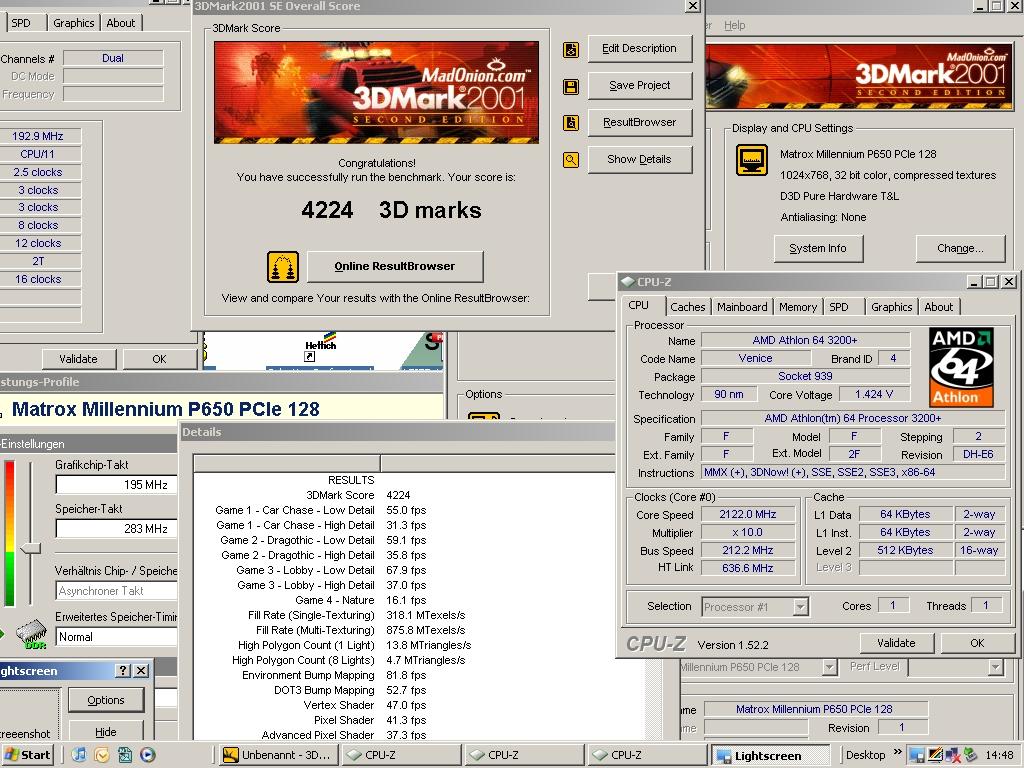Open the Perf Level dropdown
Viewport: 1024px width, 768px height.
[995, 667]
